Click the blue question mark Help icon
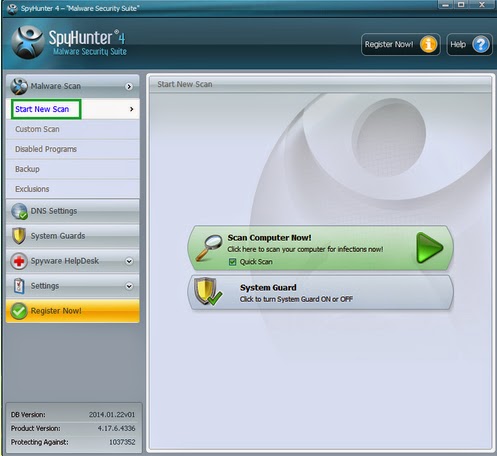497x456 pixels. pyautogui.click(x=481, y=44)
